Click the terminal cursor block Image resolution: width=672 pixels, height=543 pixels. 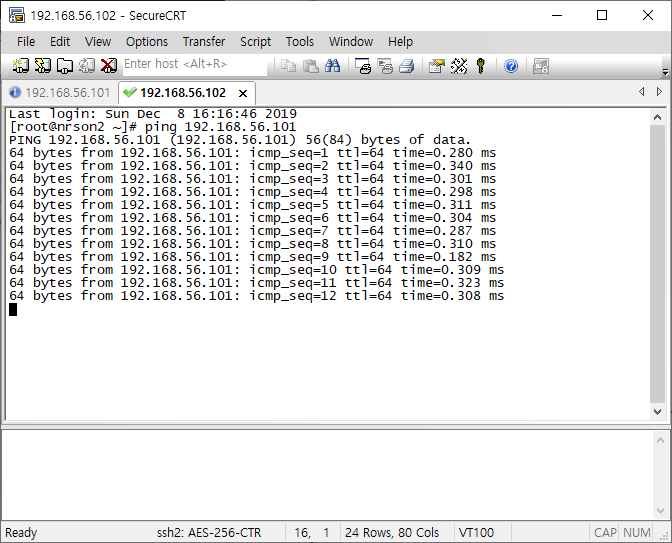click(13, 309)
